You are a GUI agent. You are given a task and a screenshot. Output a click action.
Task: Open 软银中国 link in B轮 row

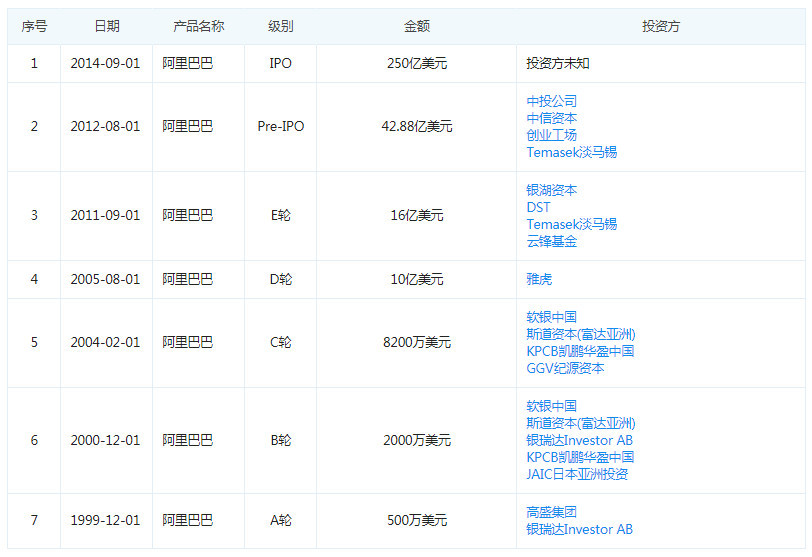click(x=552, y=406)
